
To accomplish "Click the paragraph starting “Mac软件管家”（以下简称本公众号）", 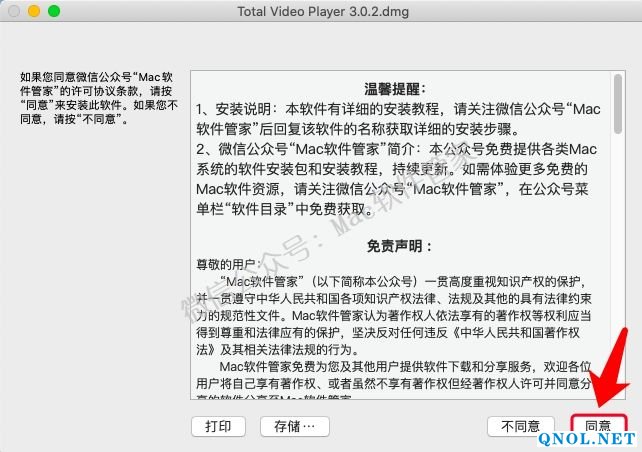I will coord(394,316).
